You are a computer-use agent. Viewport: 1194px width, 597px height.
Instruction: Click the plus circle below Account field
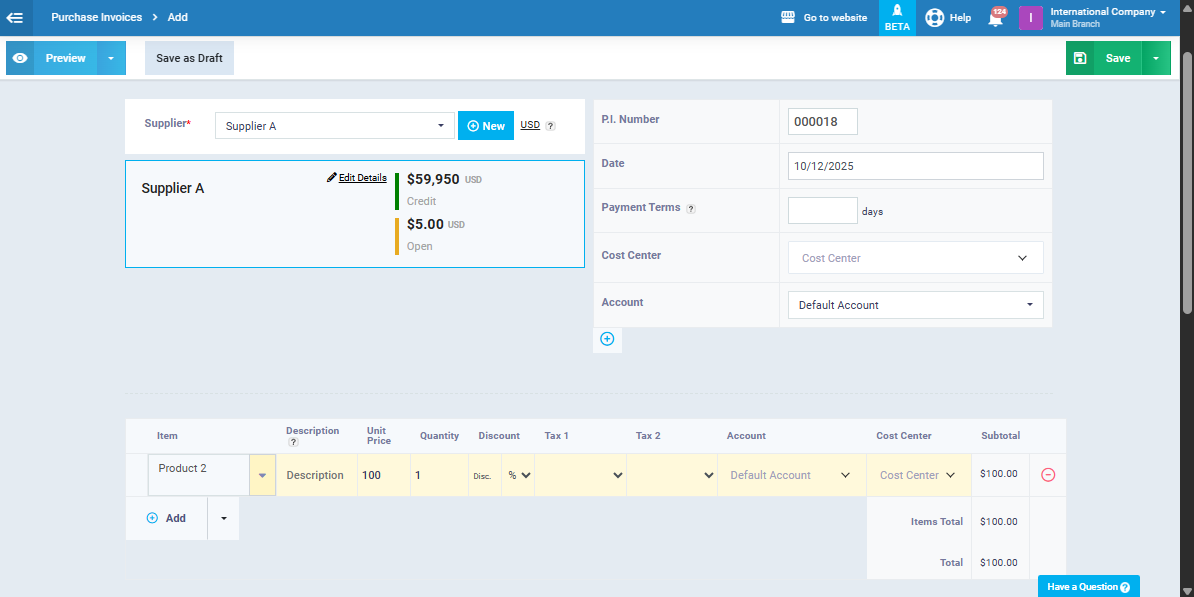[x=607, y=339]
